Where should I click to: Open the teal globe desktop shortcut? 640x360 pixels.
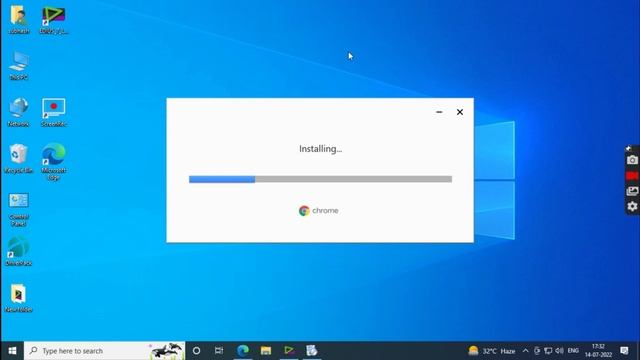19,251
